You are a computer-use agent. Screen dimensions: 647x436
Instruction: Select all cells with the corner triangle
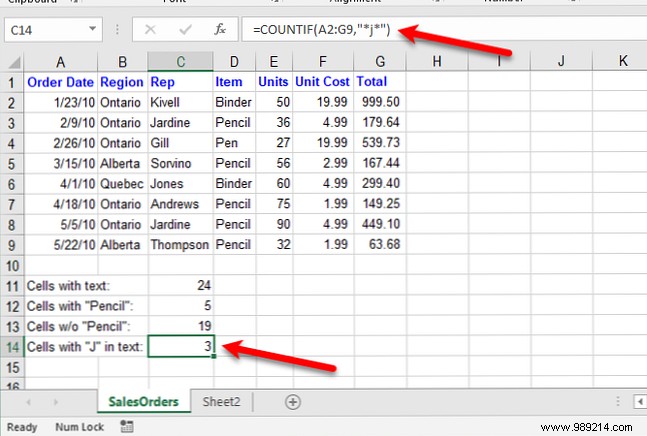click(x=14, y=62)
